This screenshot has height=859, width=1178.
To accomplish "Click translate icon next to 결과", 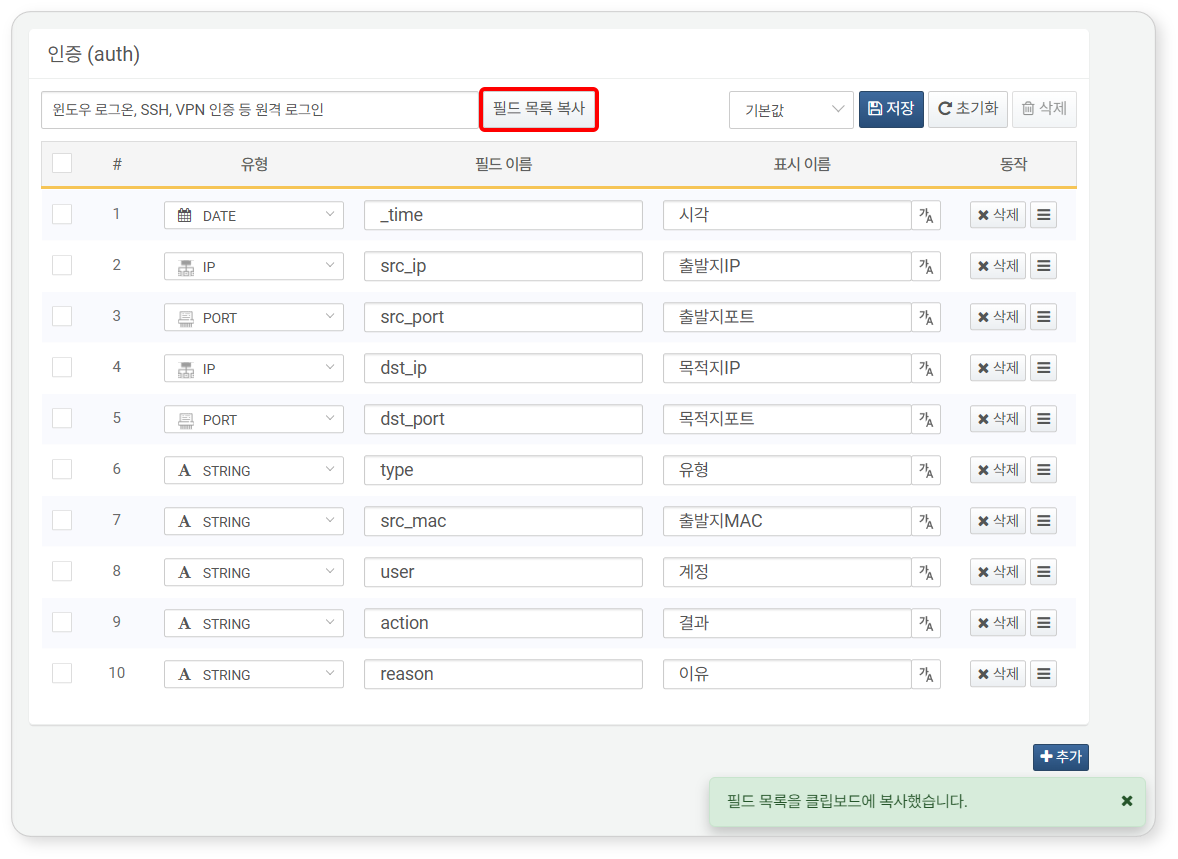I will [x=926, y=623].
